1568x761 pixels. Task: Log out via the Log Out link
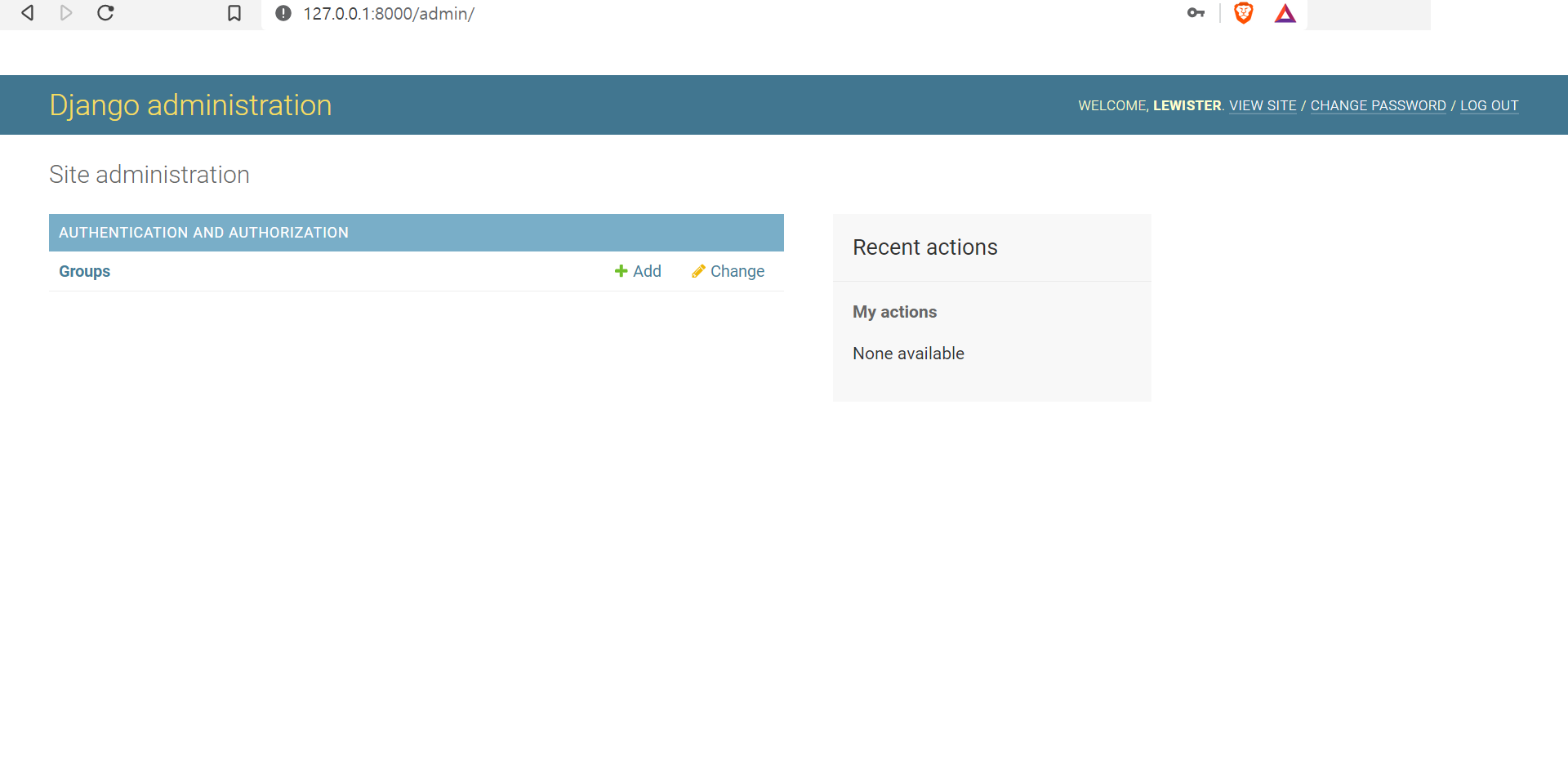click(x=1489, y=106)
